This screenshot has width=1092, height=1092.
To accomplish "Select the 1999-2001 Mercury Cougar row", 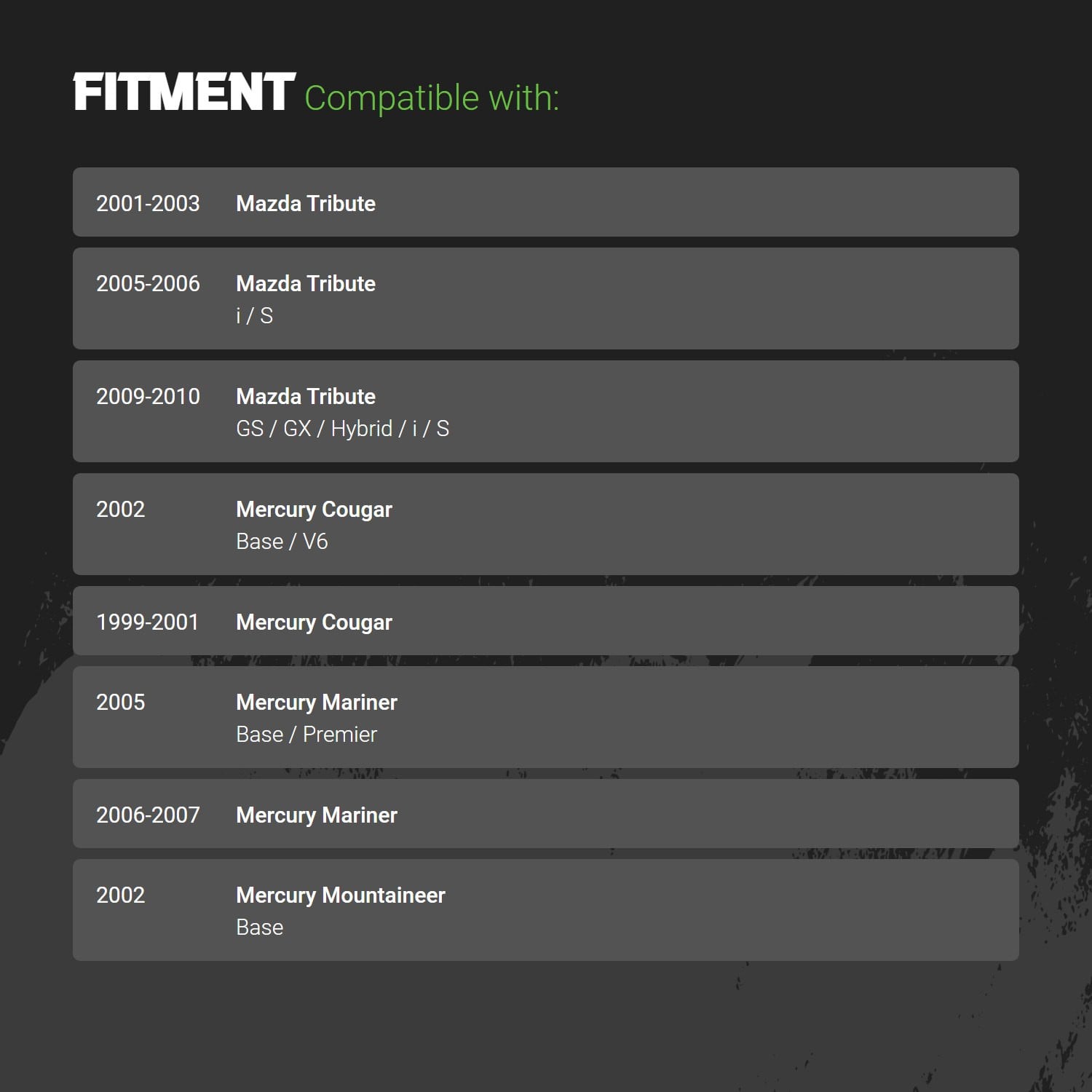I will (546, 621).
